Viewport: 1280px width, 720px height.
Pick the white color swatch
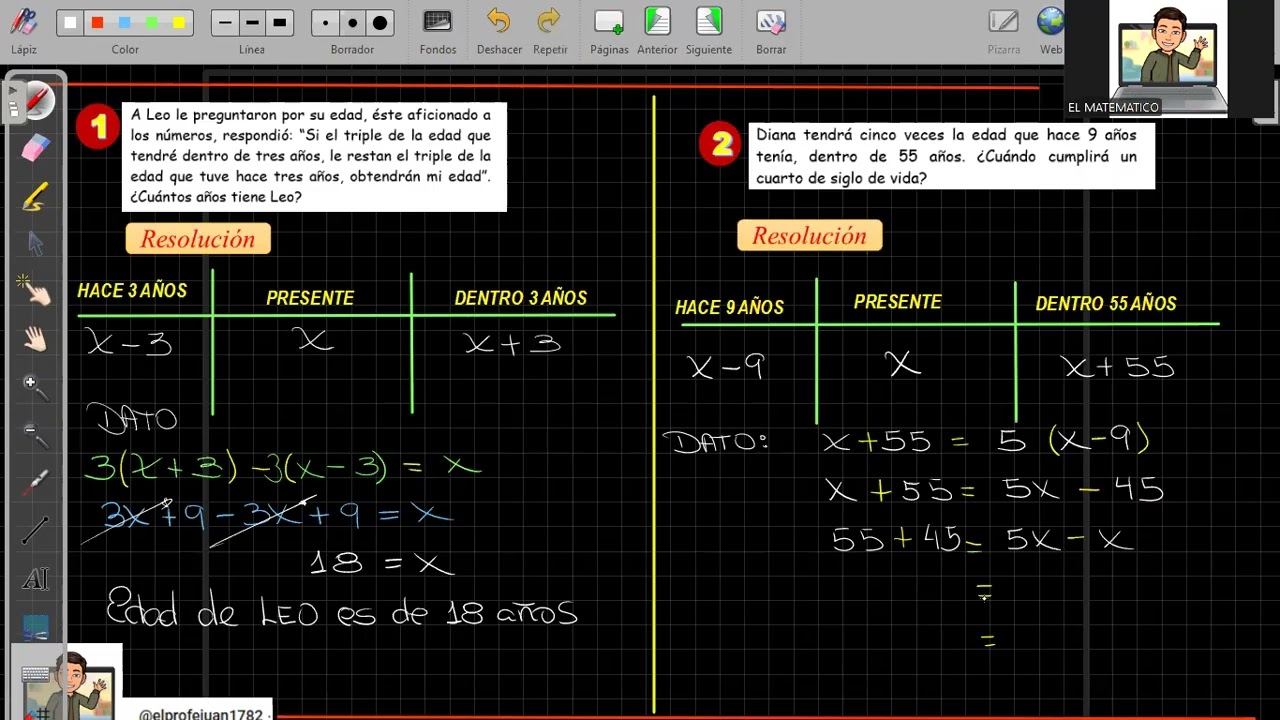pyautogui.click(x=70, y=23)
